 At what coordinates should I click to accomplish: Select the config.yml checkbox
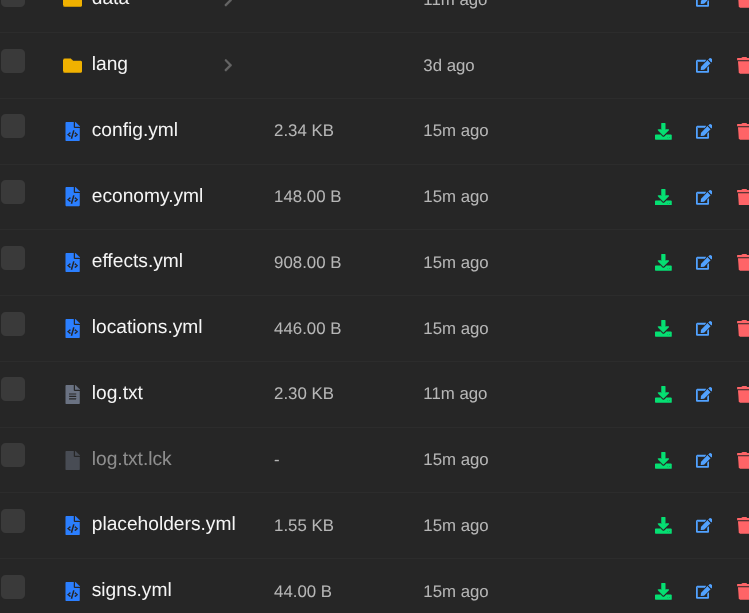(x=13, y=126)
